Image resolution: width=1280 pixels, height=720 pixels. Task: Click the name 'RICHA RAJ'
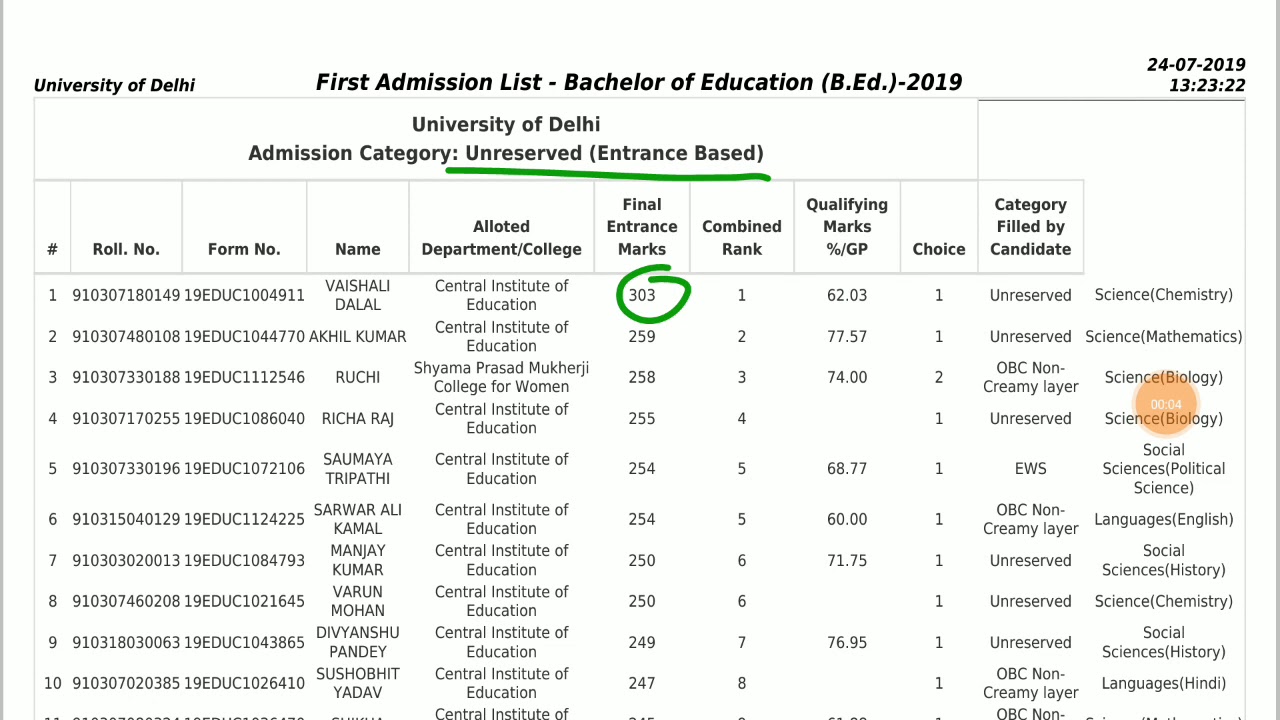click(x=358, y=419)
